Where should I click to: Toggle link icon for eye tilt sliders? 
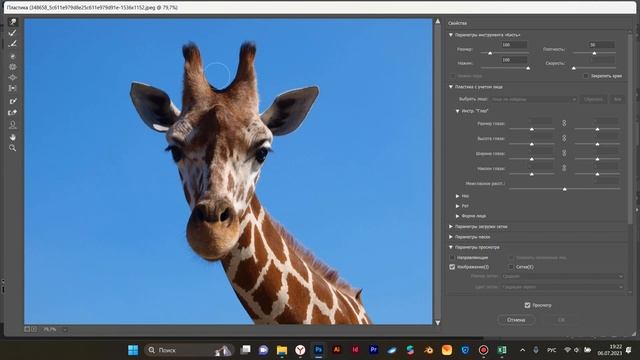(x=564, y=168)
